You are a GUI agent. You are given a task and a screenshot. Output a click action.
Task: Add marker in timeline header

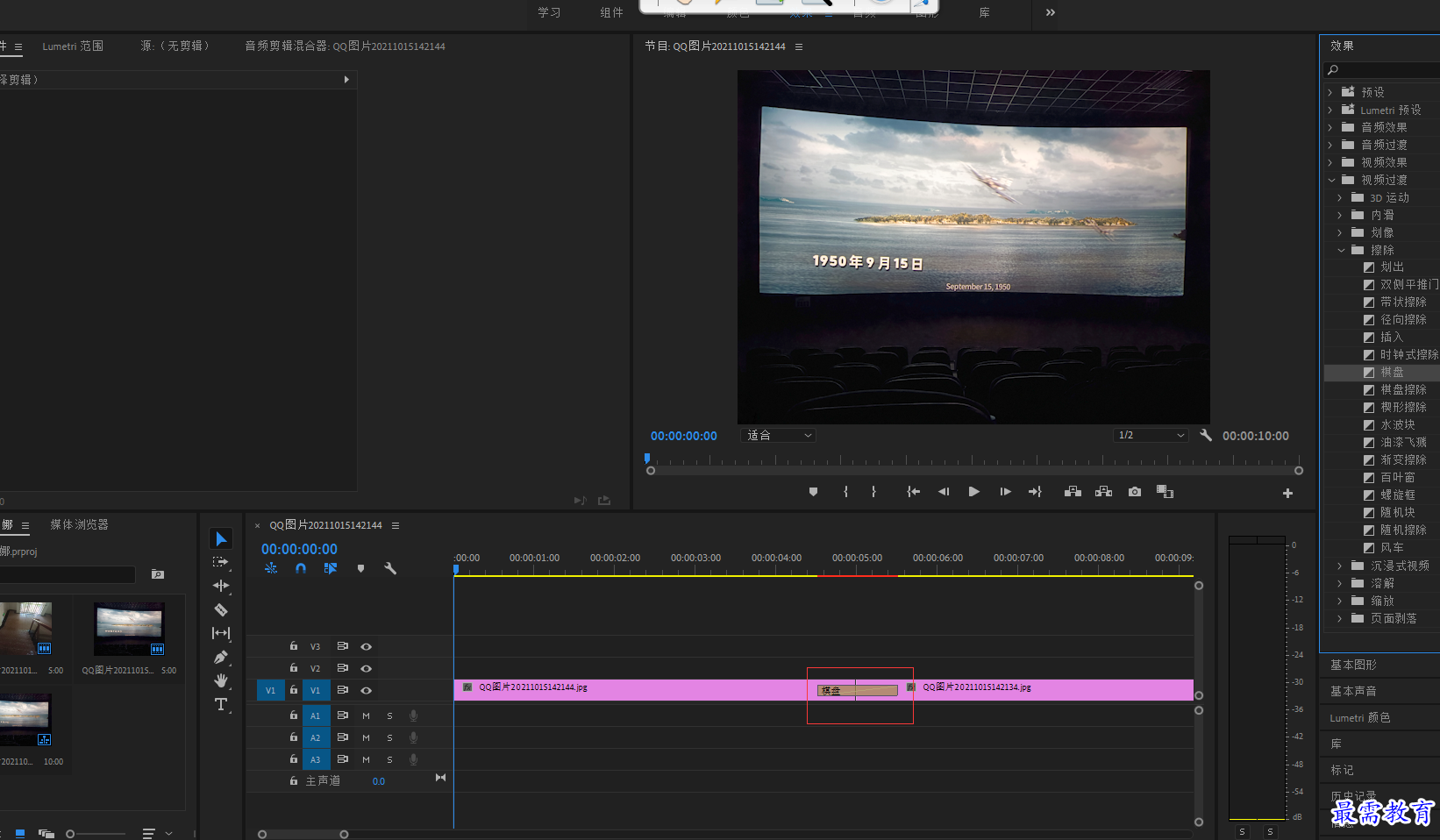tap(360, 568)
